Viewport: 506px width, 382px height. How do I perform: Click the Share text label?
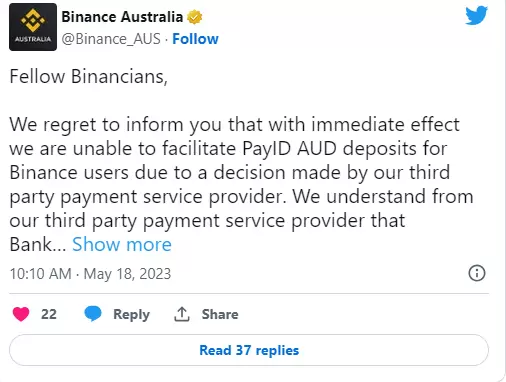(x=220, y=314)
